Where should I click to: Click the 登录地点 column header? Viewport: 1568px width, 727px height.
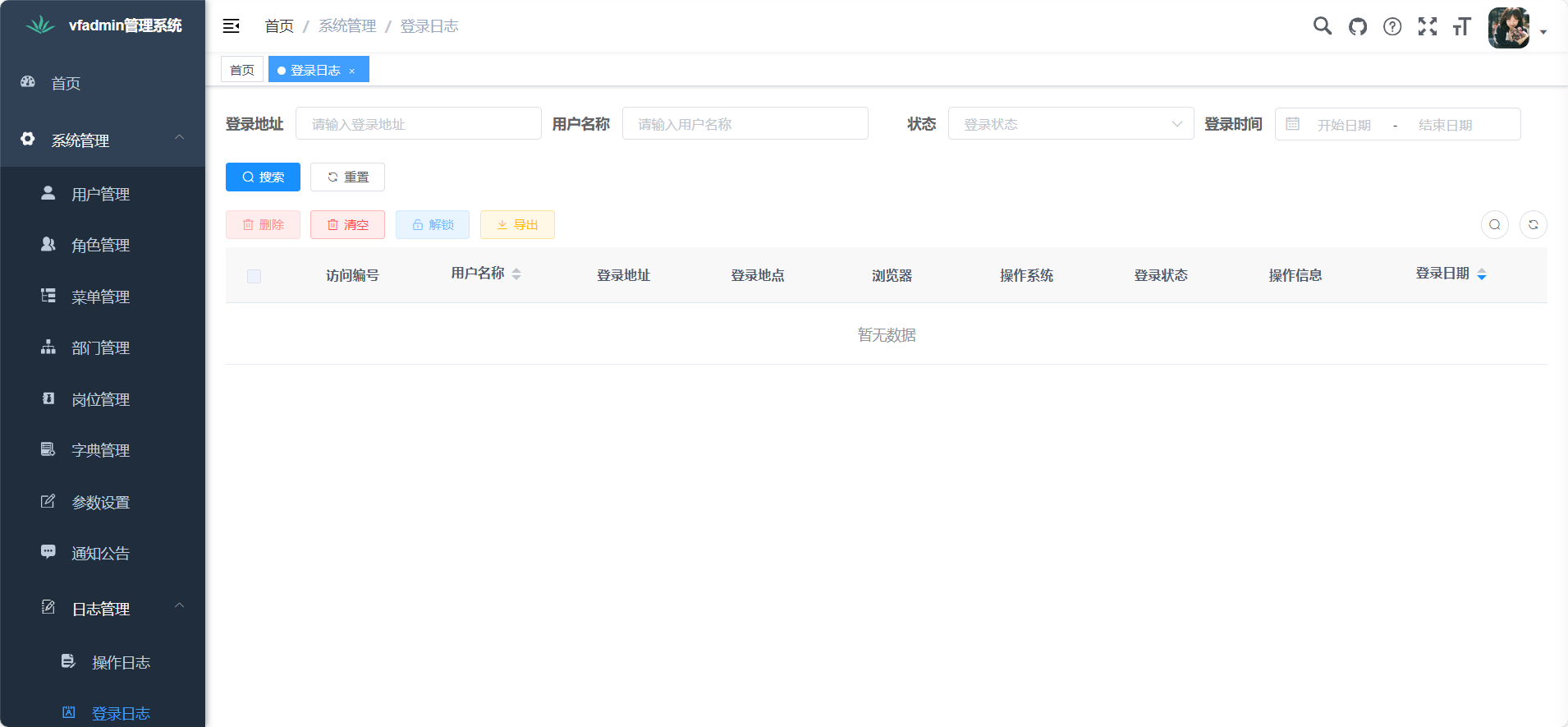point(758,275)
